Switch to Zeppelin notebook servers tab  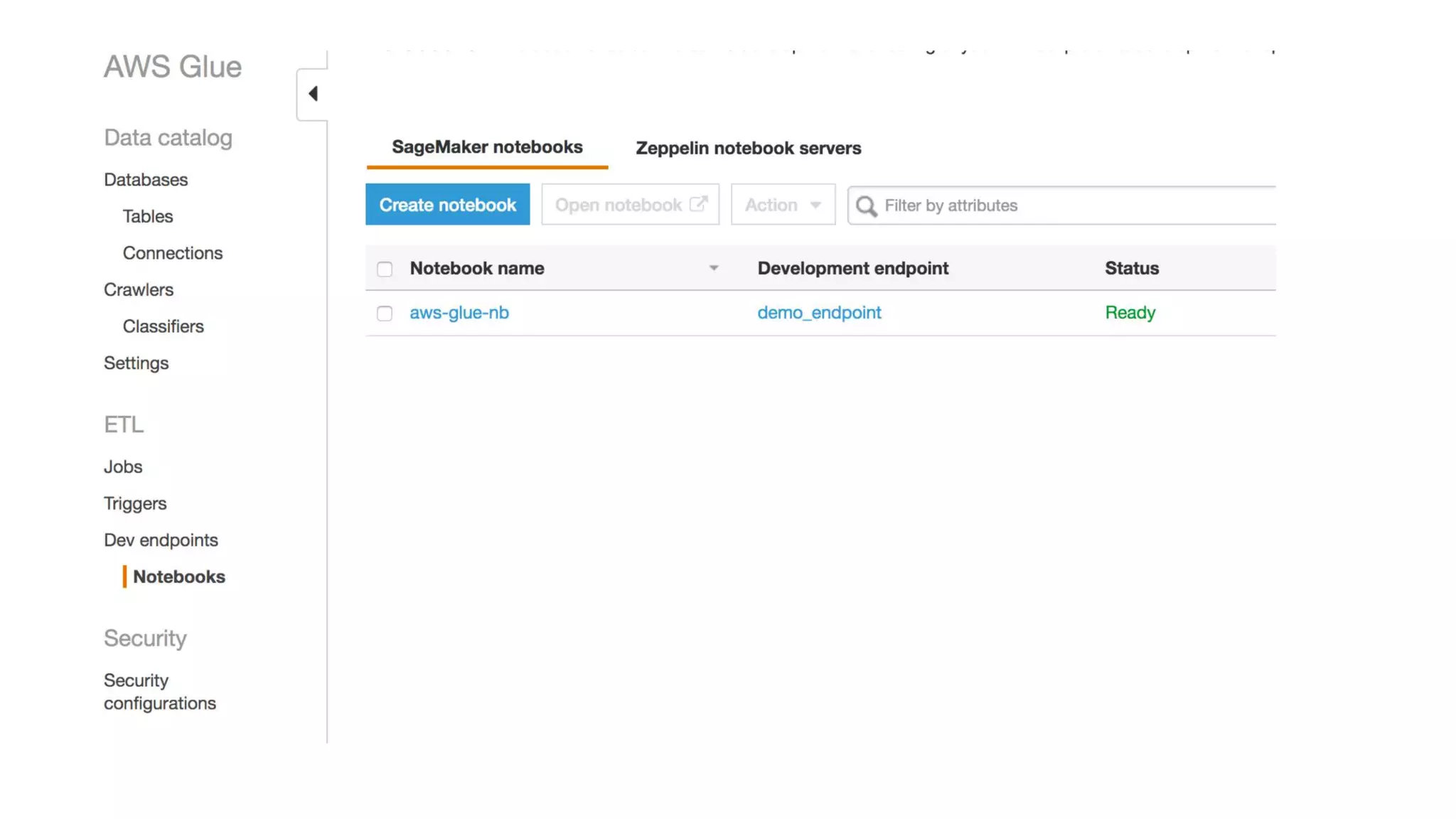click(748, 148)
